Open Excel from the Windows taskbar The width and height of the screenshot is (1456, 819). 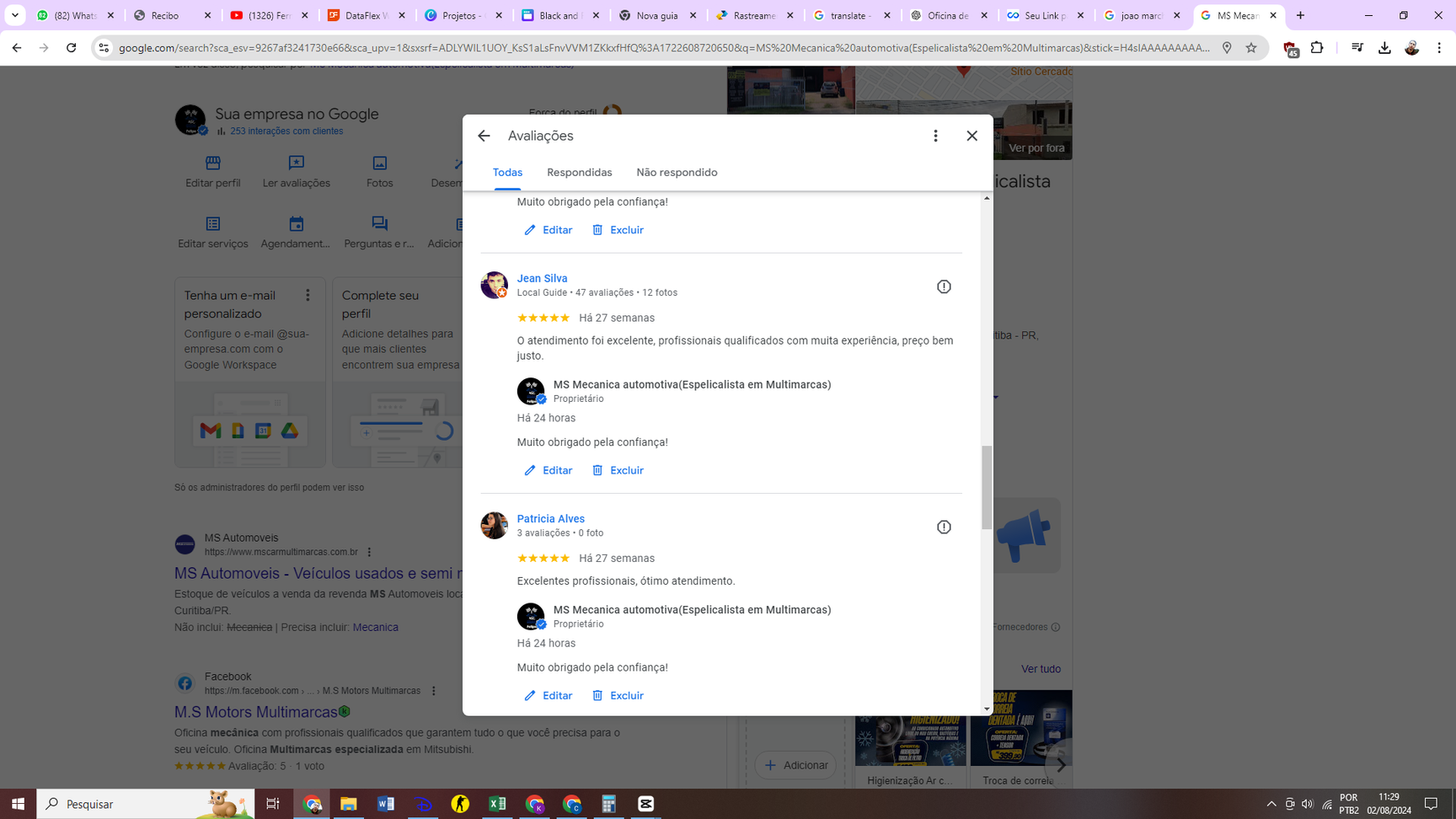pyautogui.click(x=497, y=804)
